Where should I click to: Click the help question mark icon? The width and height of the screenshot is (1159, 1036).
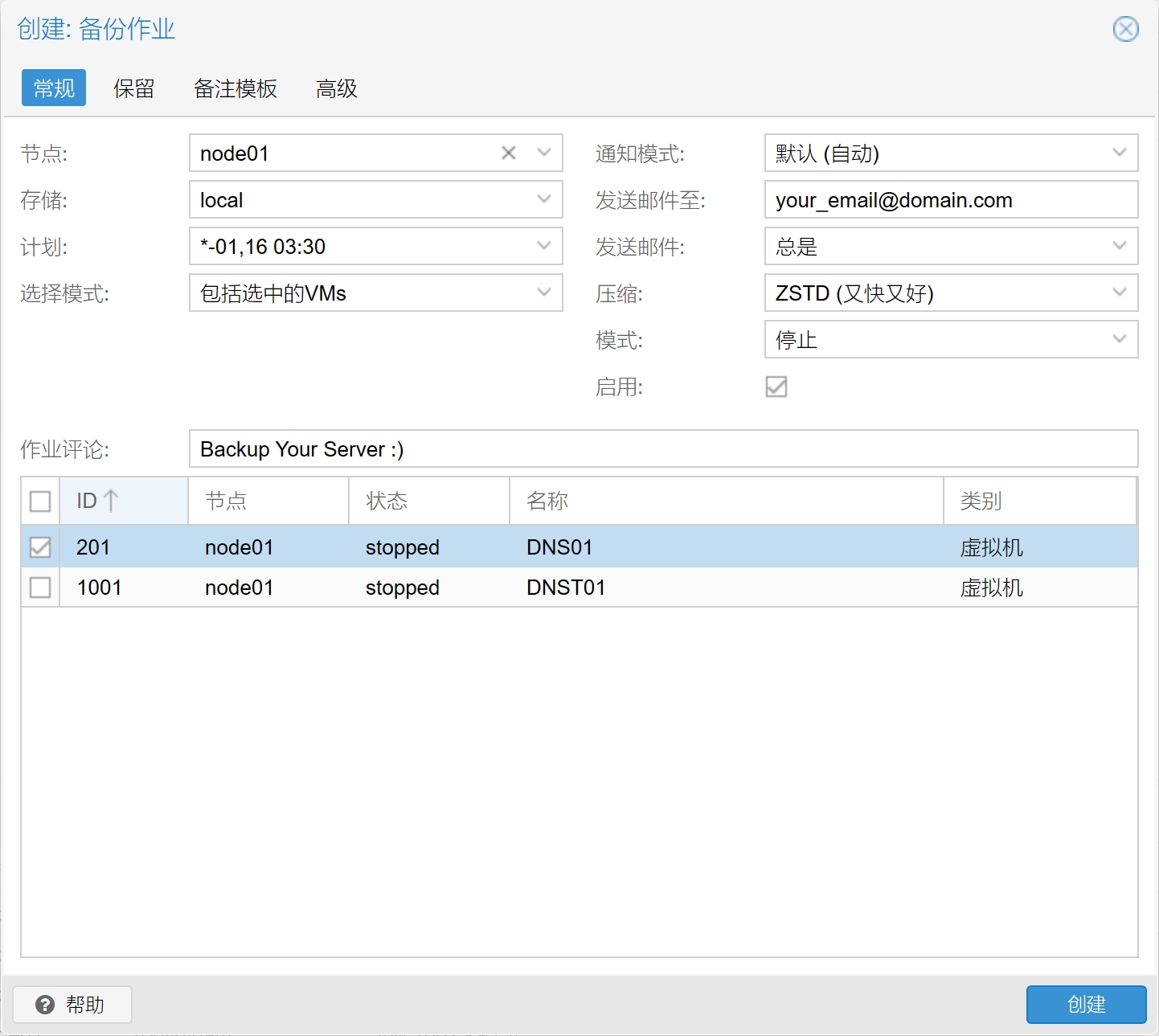click(x=45, y=1005)
